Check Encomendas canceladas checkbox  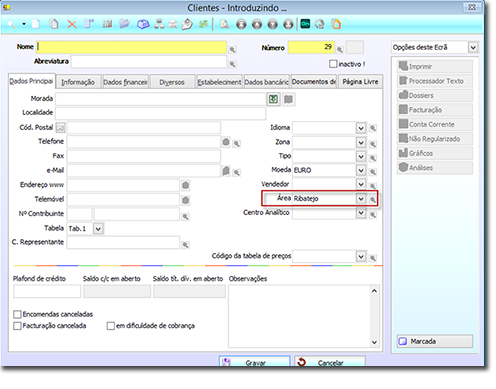17,314
